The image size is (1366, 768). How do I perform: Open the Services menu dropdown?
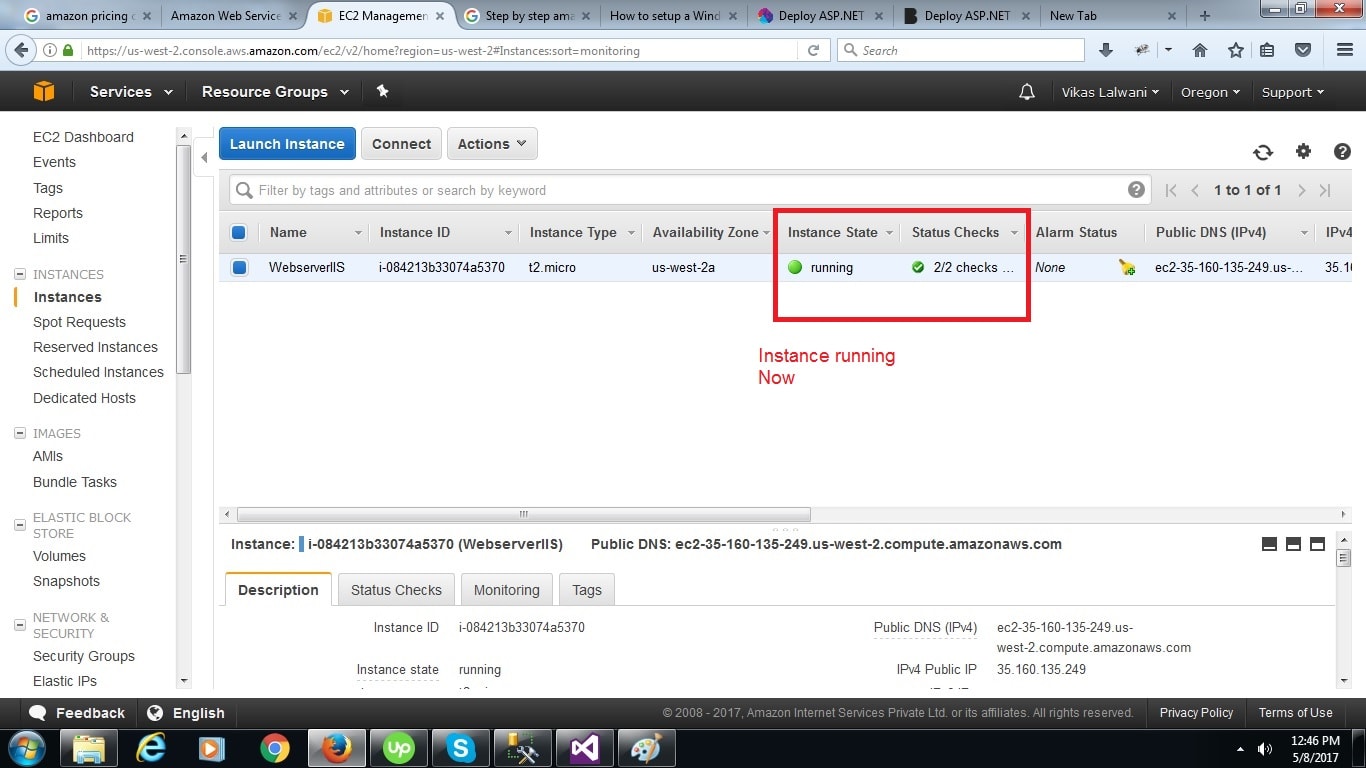click(x=131, y=91)
